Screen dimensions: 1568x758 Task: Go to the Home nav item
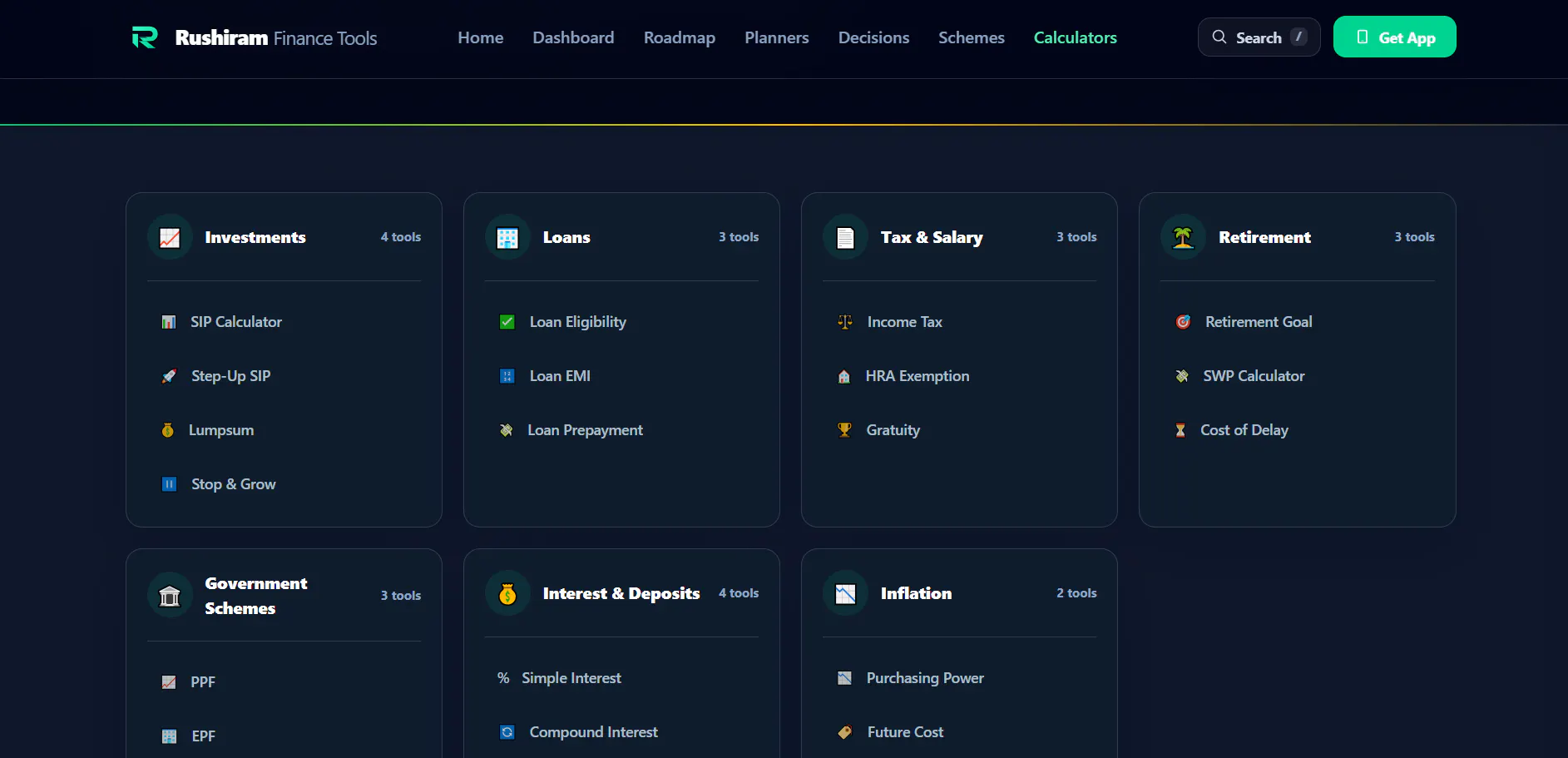pos(481,37)
